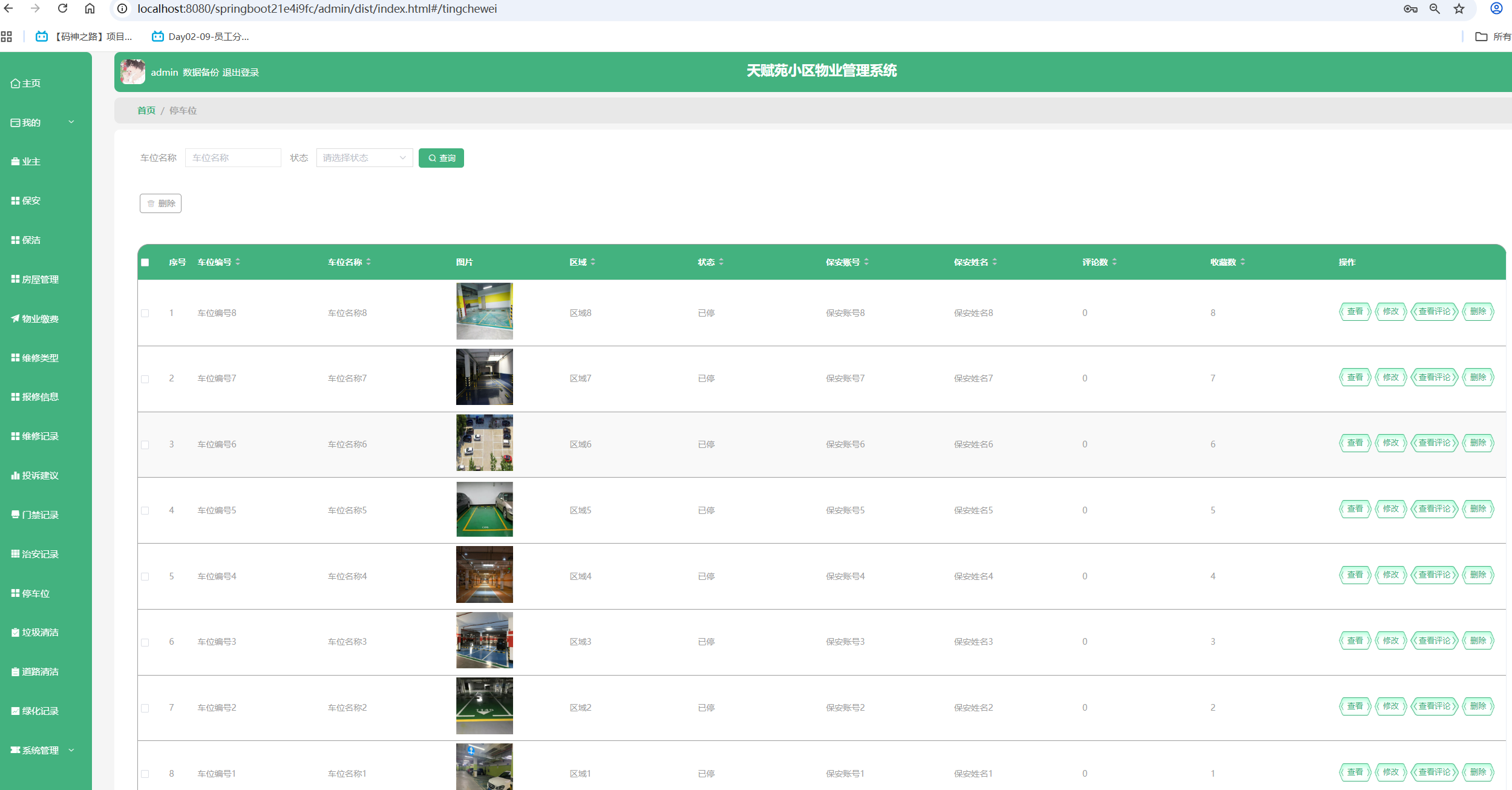Check the row for 车位编号5
Screen dimensions: 1512x790
(145, 510)
